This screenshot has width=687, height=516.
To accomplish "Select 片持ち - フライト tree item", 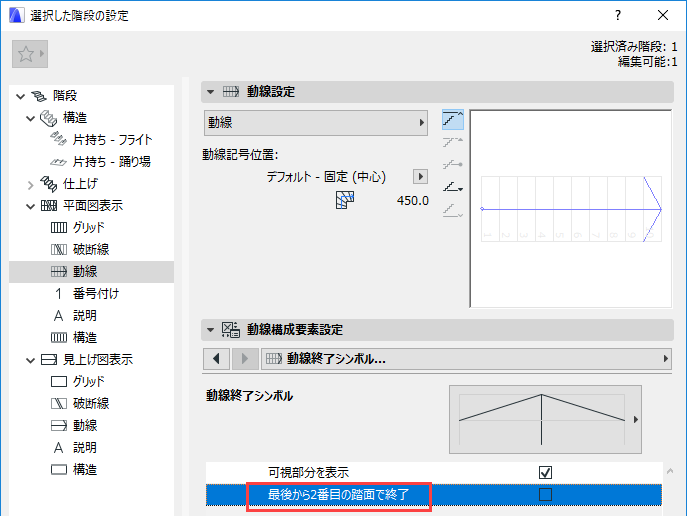I will point(112,140).
